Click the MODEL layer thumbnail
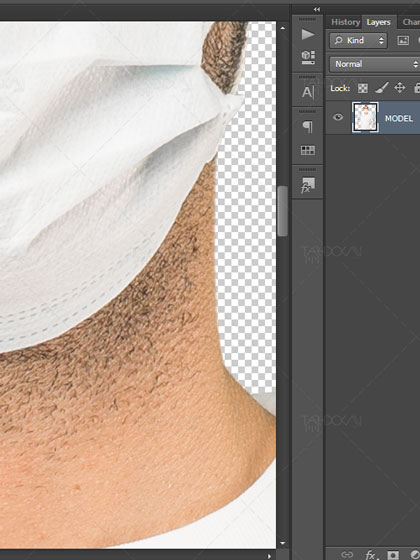Image resolution: width=420 pixels, height=560 pixels. pyautogui.click(x=365, y=118)
